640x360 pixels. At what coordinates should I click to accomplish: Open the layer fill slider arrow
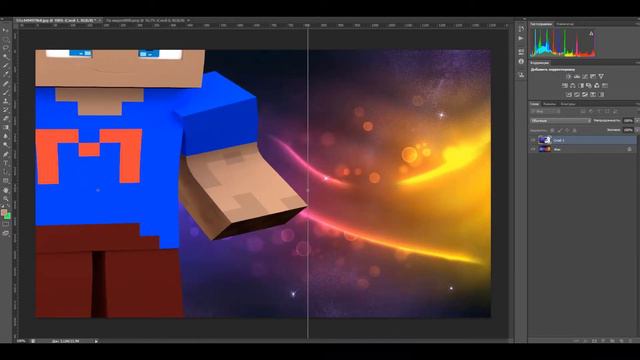click(637, 130)
